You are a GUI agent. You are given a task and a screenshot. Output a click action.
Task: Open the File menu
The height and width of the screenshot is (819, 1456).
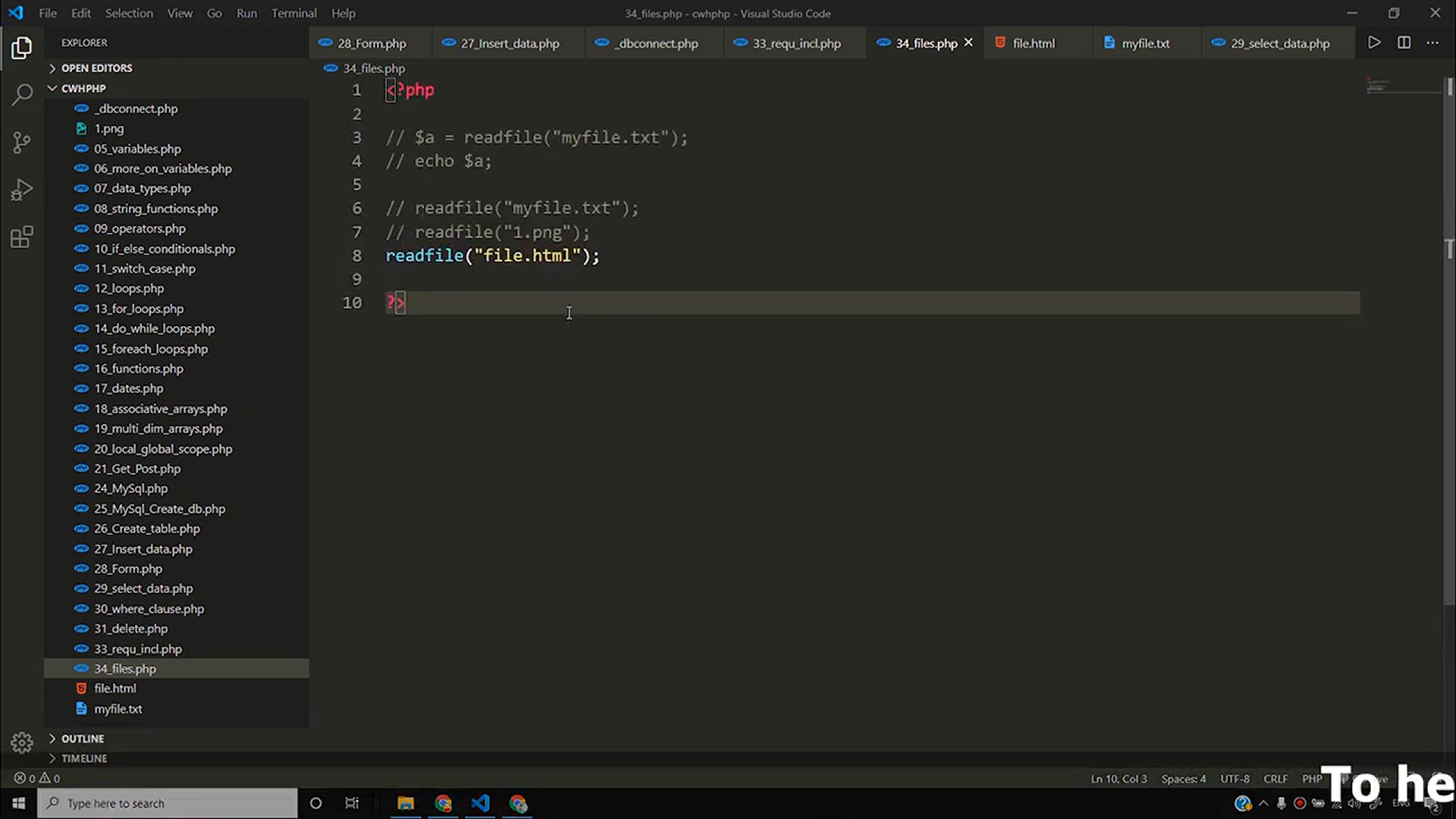coord(48,13)
